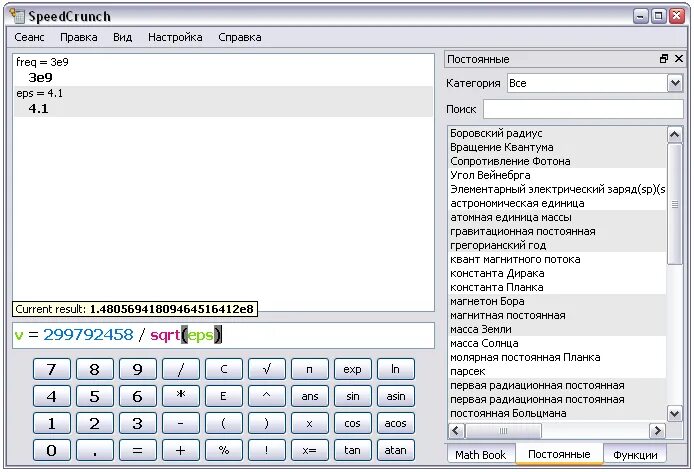Click the open parenthesis key

point(224,423)
